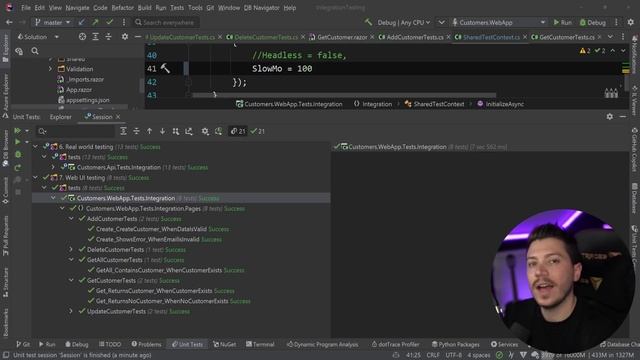Click the Run All tests double-arrow icon
This screenshot has width=640, height=360.
point(17,131)
